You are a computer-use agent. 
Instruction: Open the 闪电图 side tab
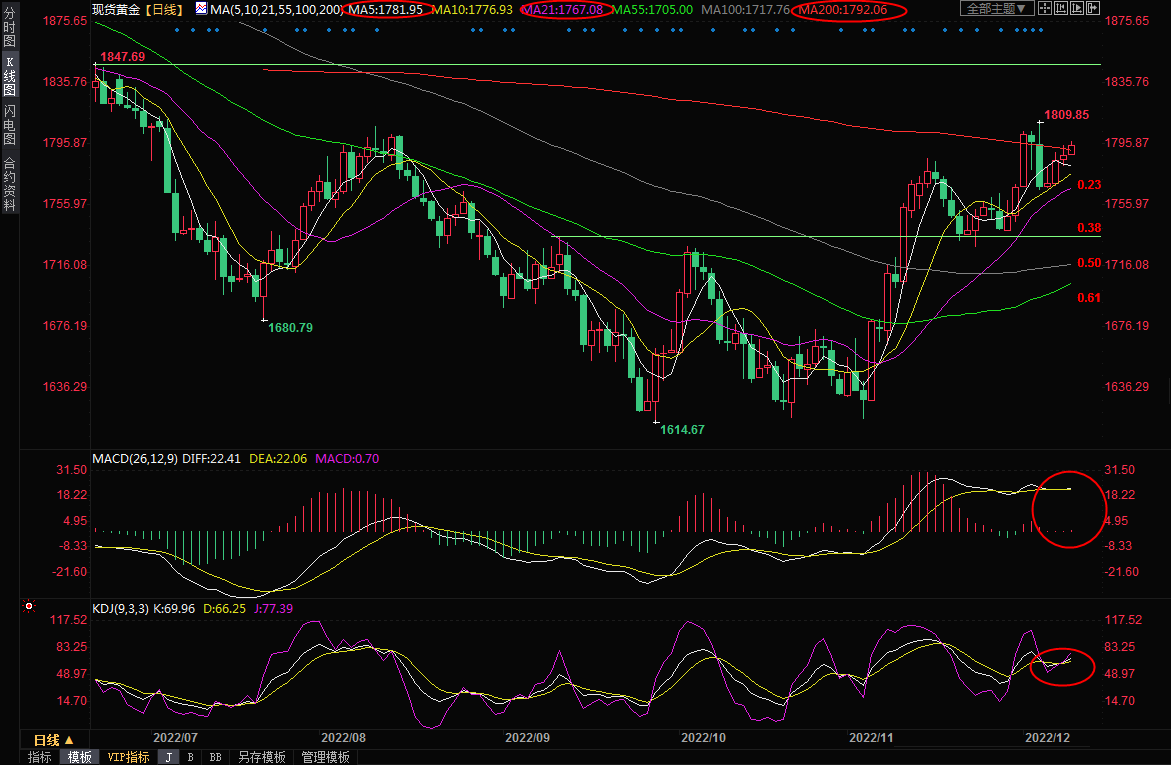[9, 124]
